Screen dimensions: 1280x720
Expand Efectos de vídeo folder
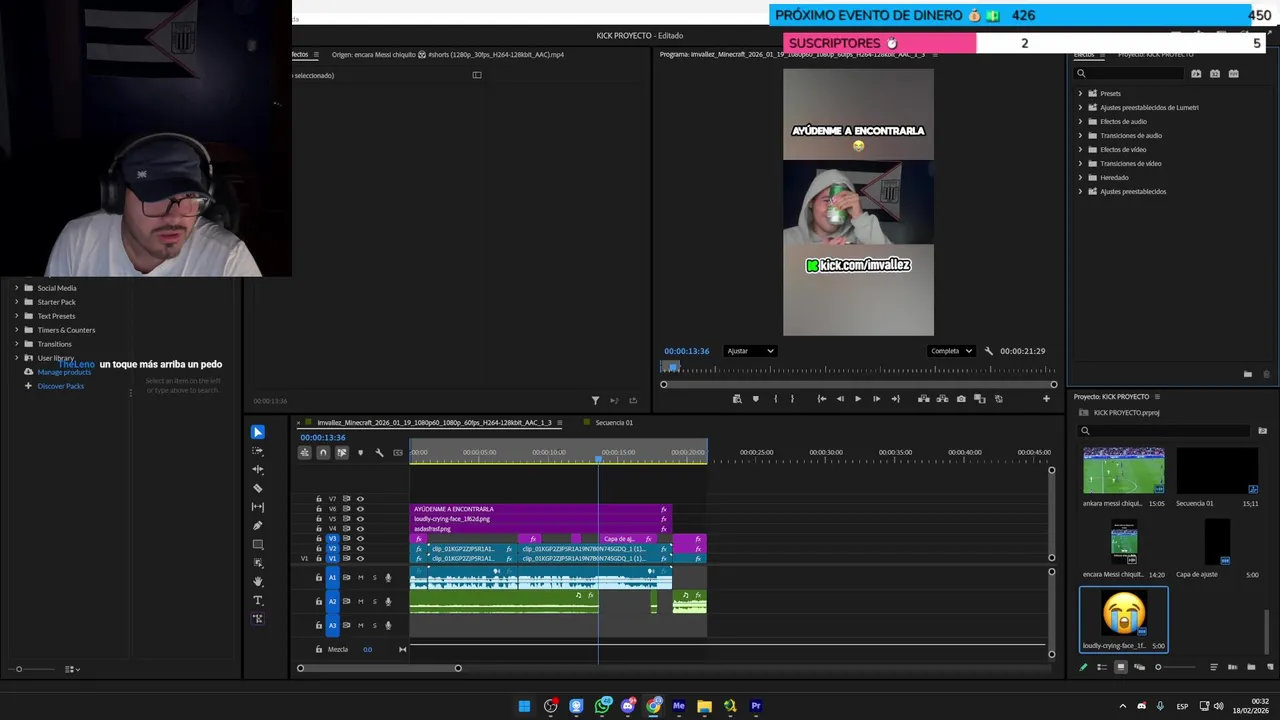1080,150
